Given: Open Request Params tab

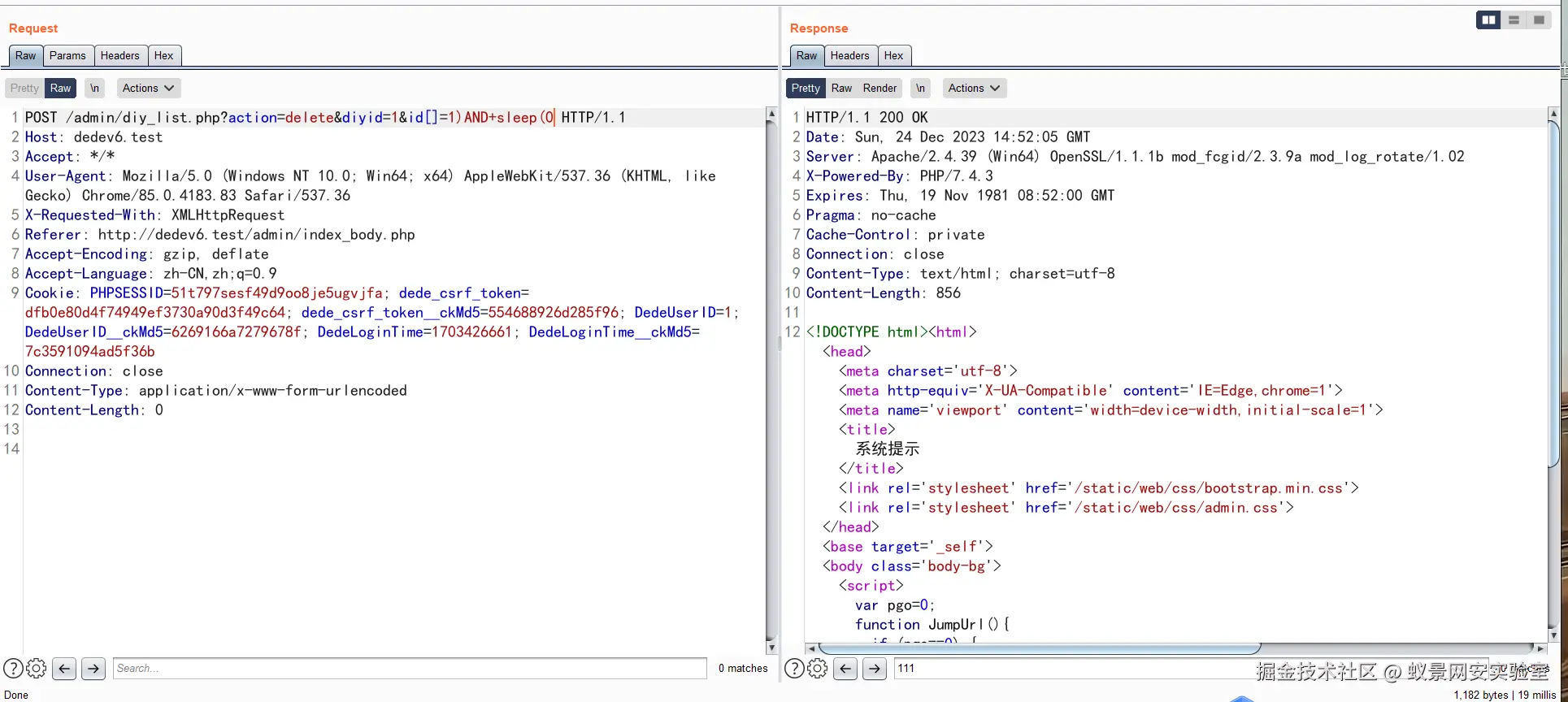Looking at the screenshot, I should click(67, 55).
